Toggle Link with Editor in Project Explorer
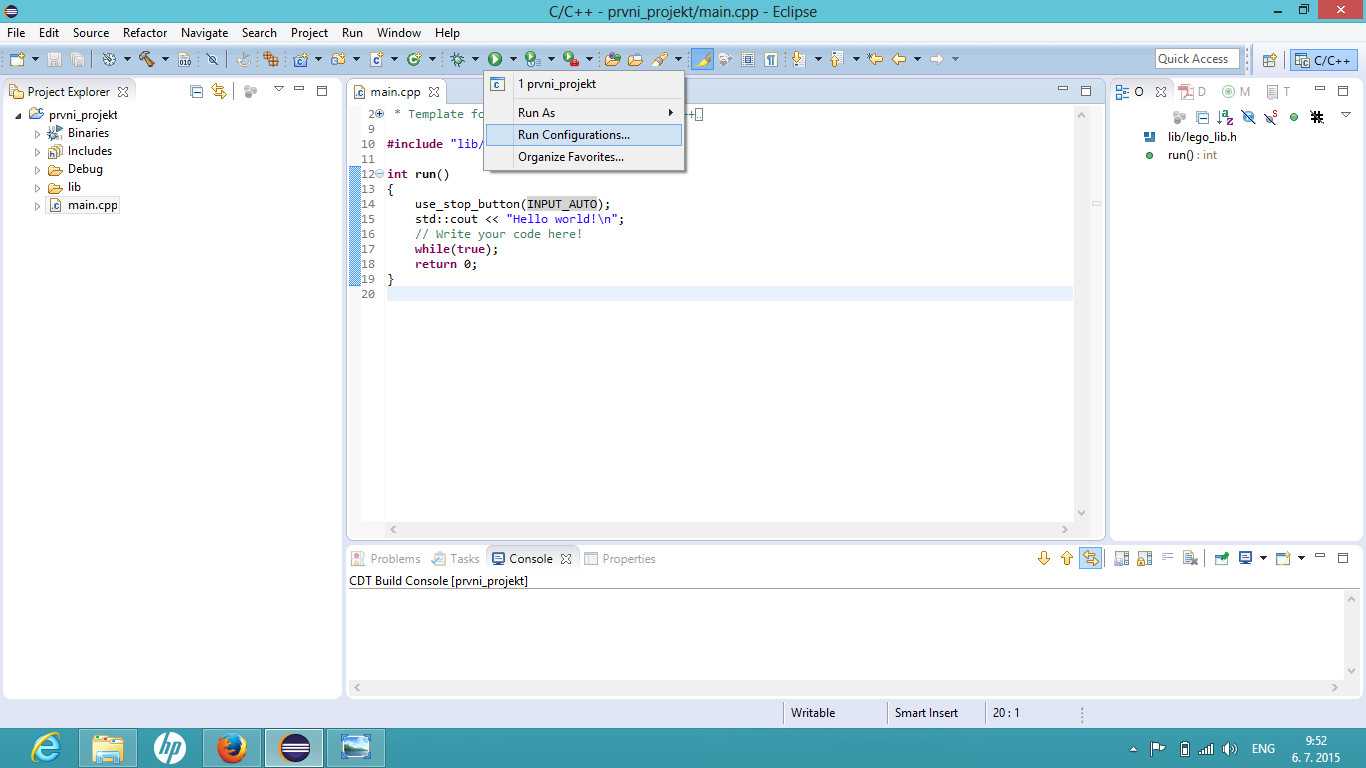 tap(219, 91)
